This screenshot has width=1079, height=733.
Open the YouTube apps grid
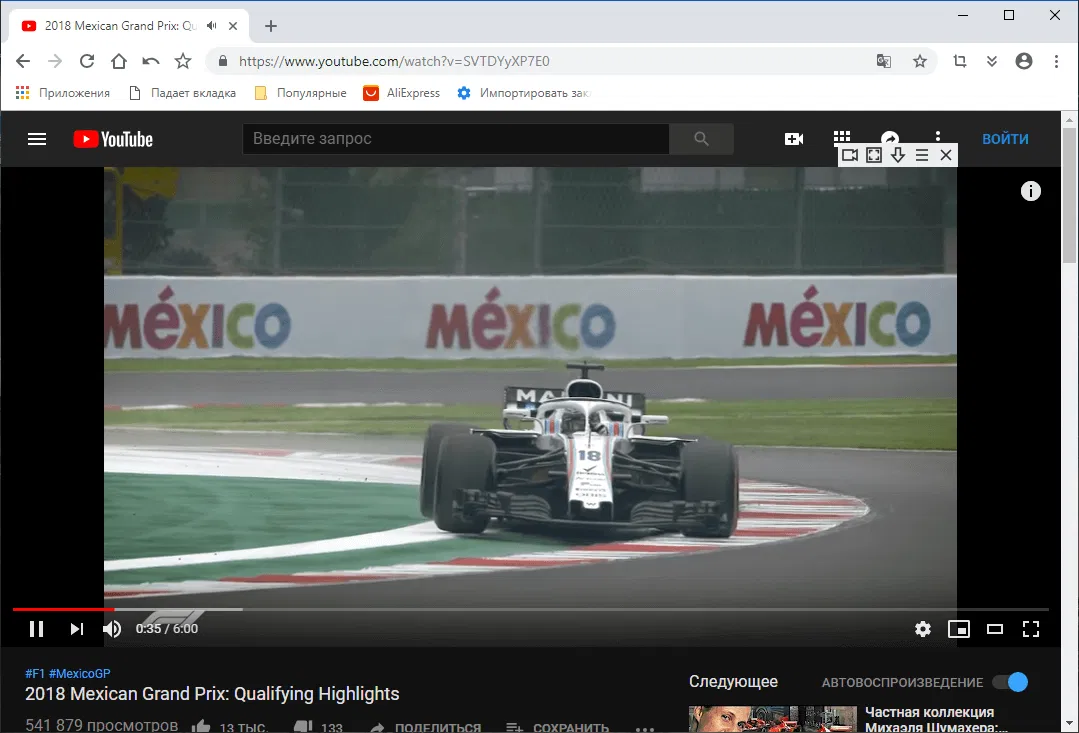tap(842, 135)
